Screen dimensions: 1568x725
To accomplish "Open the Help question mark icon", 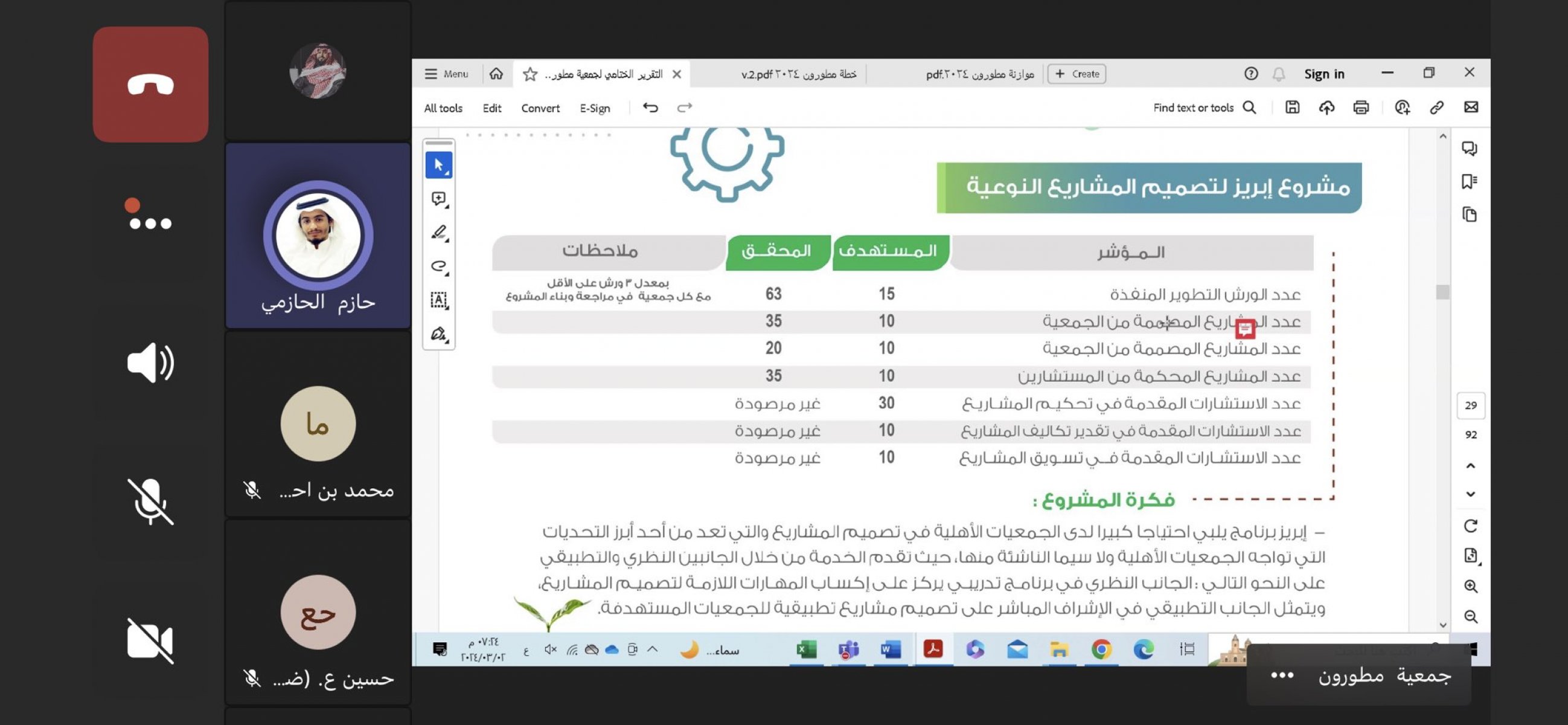I will tap(1250, 74).
